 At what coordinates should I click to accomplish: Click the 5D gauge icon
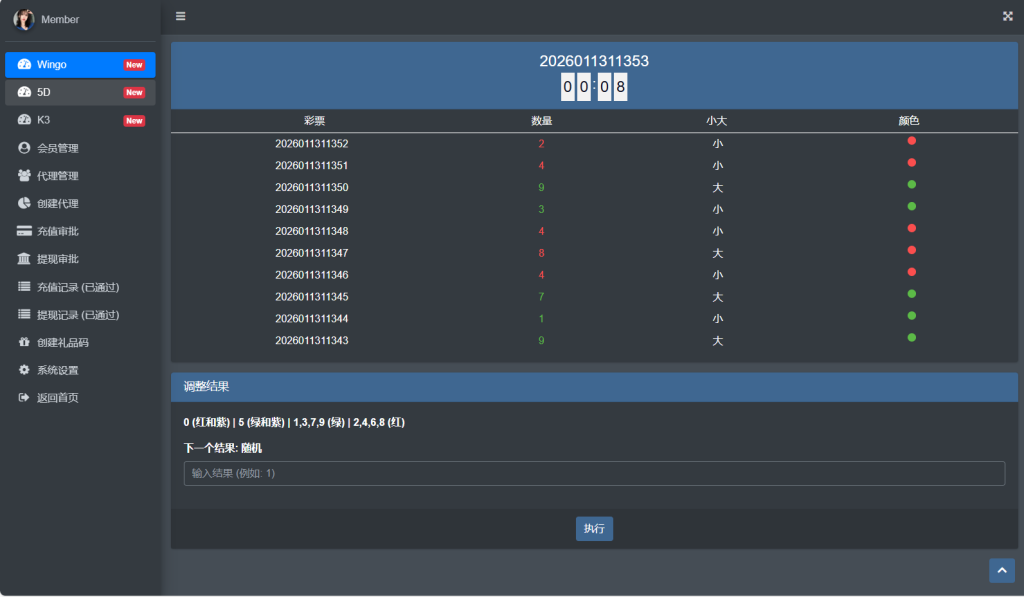pyautogui.click(x=24, y=92)
